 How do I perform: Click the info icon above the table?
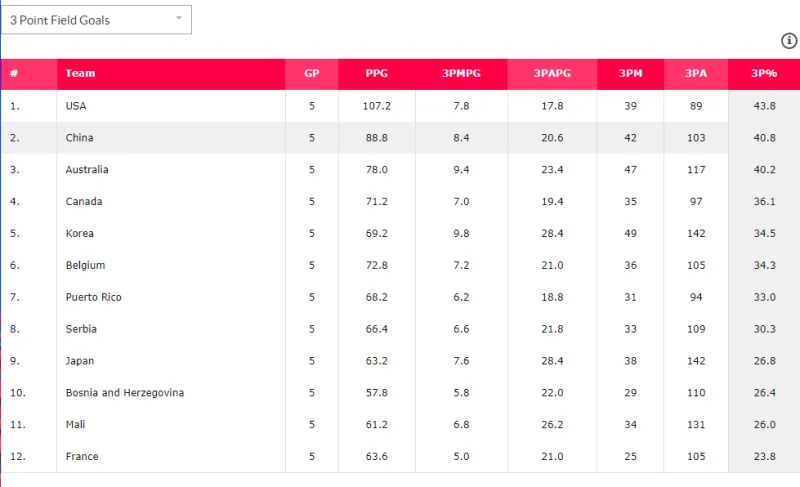[x=789, y=41]
